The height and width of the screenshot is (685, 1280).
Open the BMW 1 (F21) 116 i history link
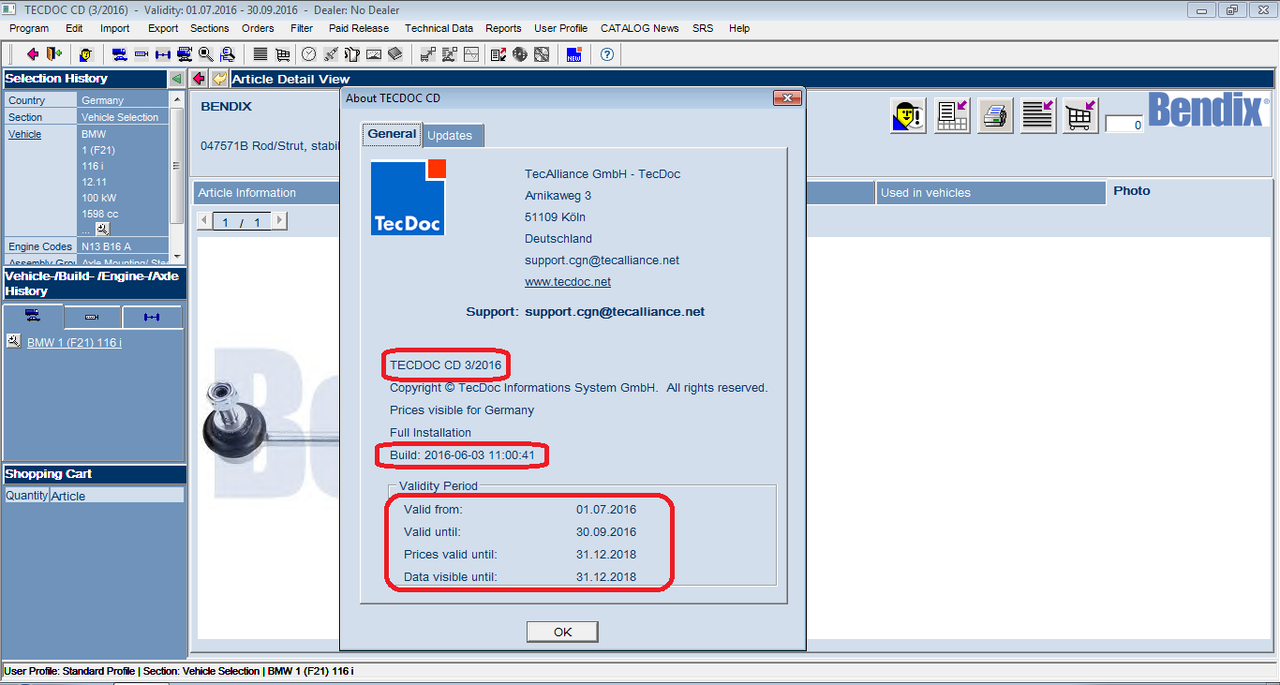pyautogui.click(x=75, y=343)
